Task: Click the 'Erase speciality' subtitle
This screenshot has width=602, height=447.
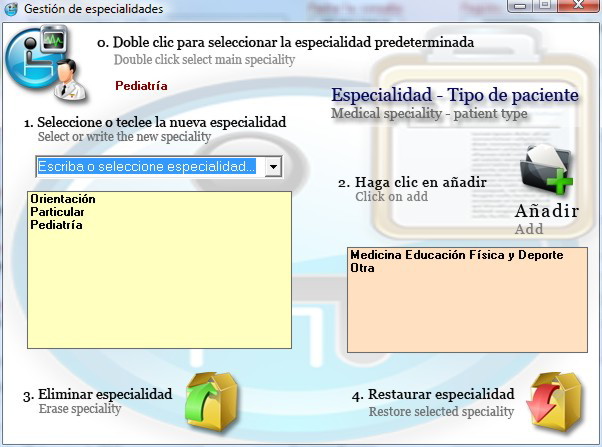Action: (80, 409)
